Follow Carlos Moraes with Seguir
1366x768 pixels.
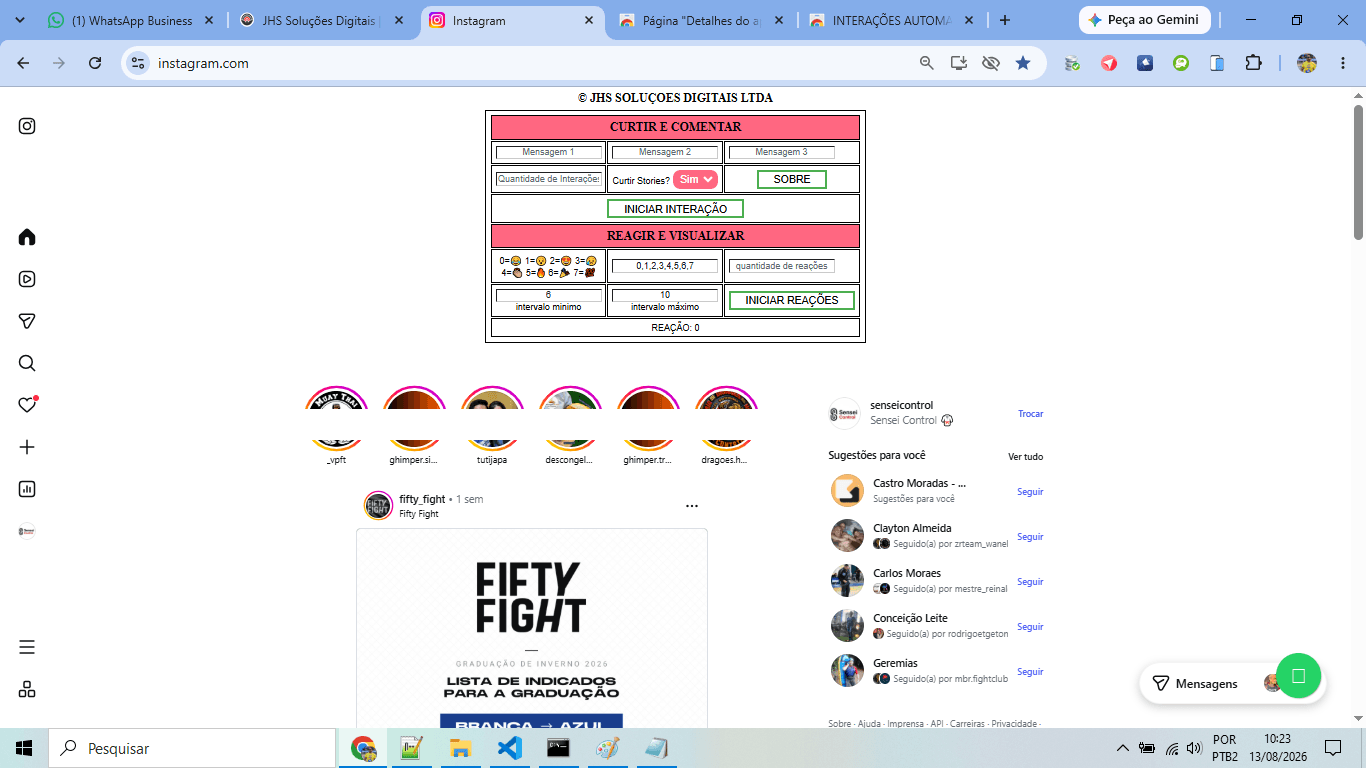pyautogui.click(x=1030, y=582)
